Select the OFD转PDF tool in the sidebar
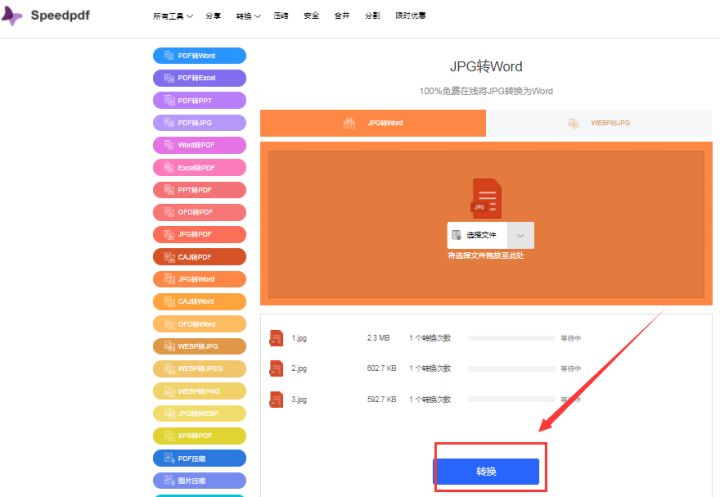This screenshot has width=720, height=497. [199, 212]
